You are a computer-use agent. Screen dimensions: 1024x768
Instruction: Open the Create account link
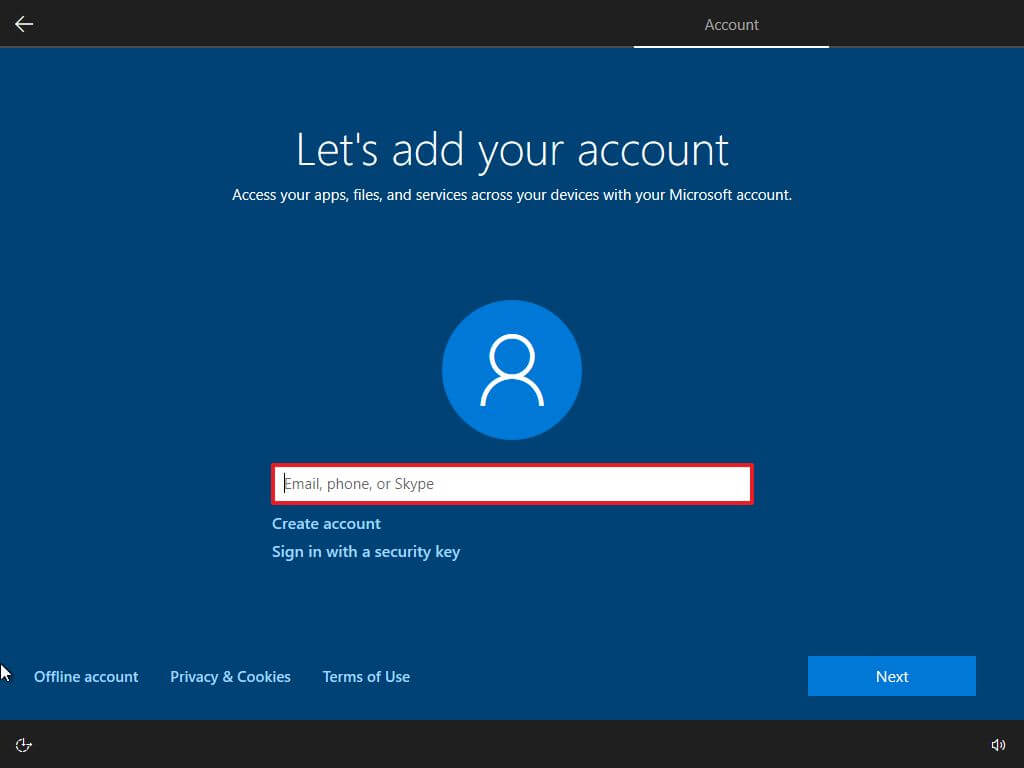tap(326, 523)
